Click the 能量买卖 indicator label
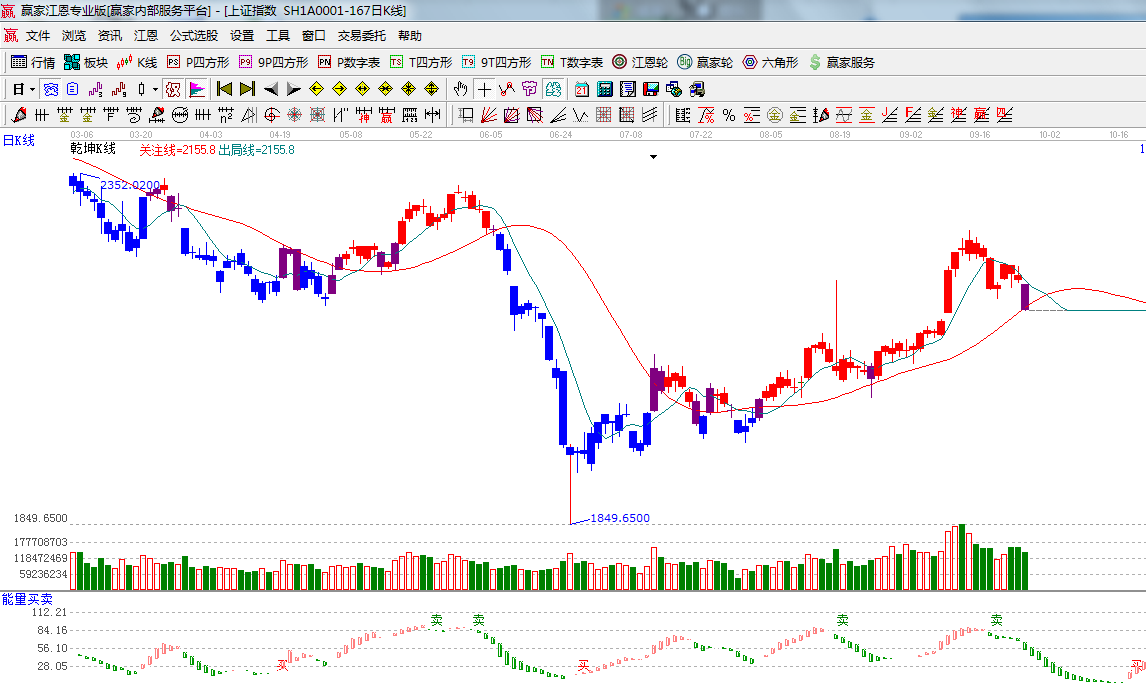 (x=27, y=598)
